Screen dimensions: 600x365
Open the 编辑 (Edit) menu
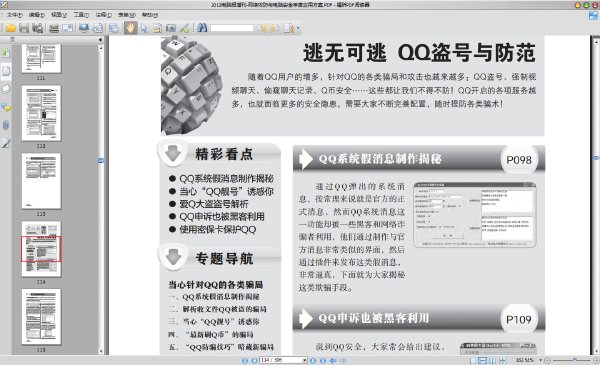coord(37,15)
